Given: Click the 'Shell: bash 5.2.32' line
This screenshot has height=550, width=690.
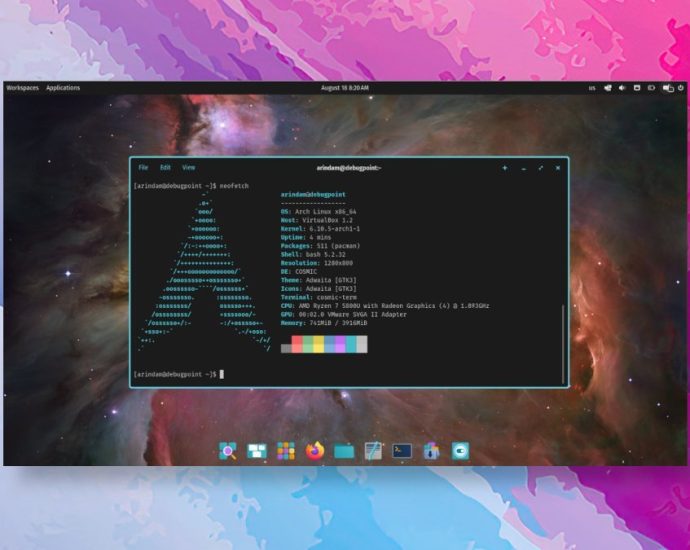Looking at the screenshot, I should (x=313, y=254).
